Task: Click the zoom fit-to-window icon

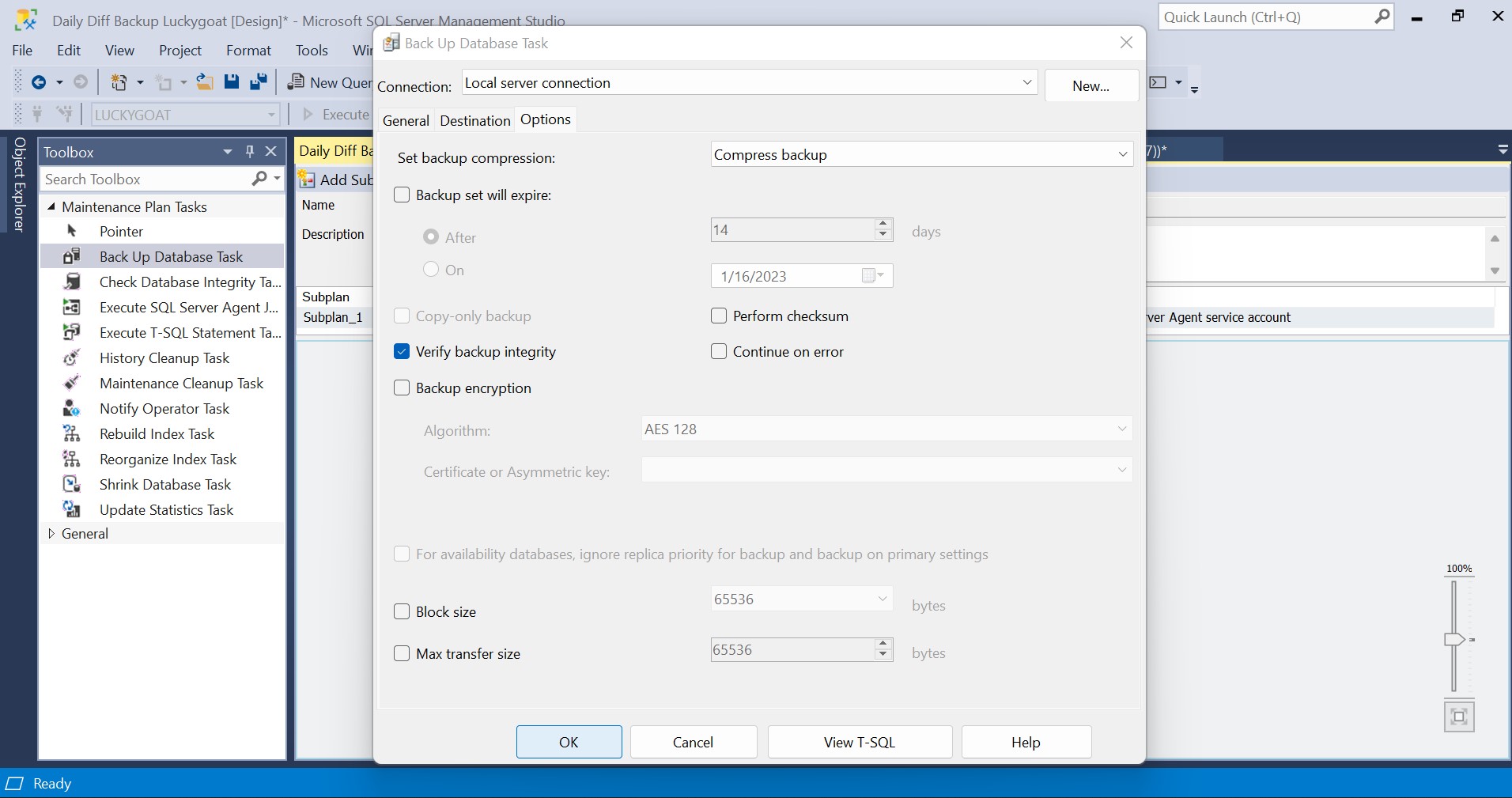Action: [1459, 717]
